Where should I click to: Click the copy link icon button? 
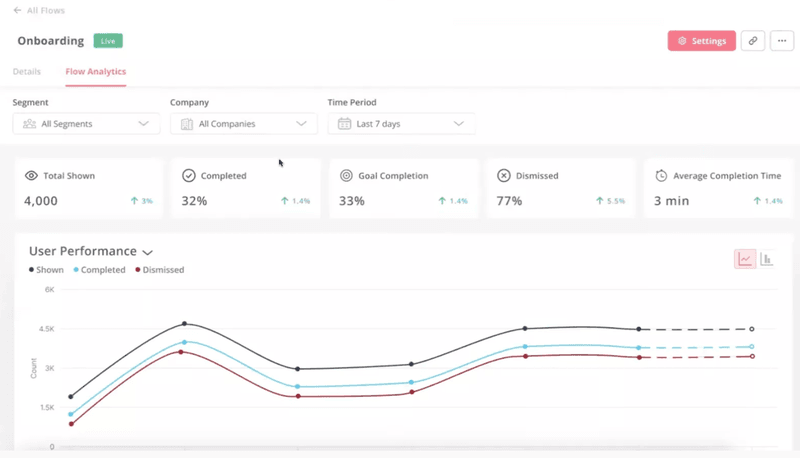753,41
